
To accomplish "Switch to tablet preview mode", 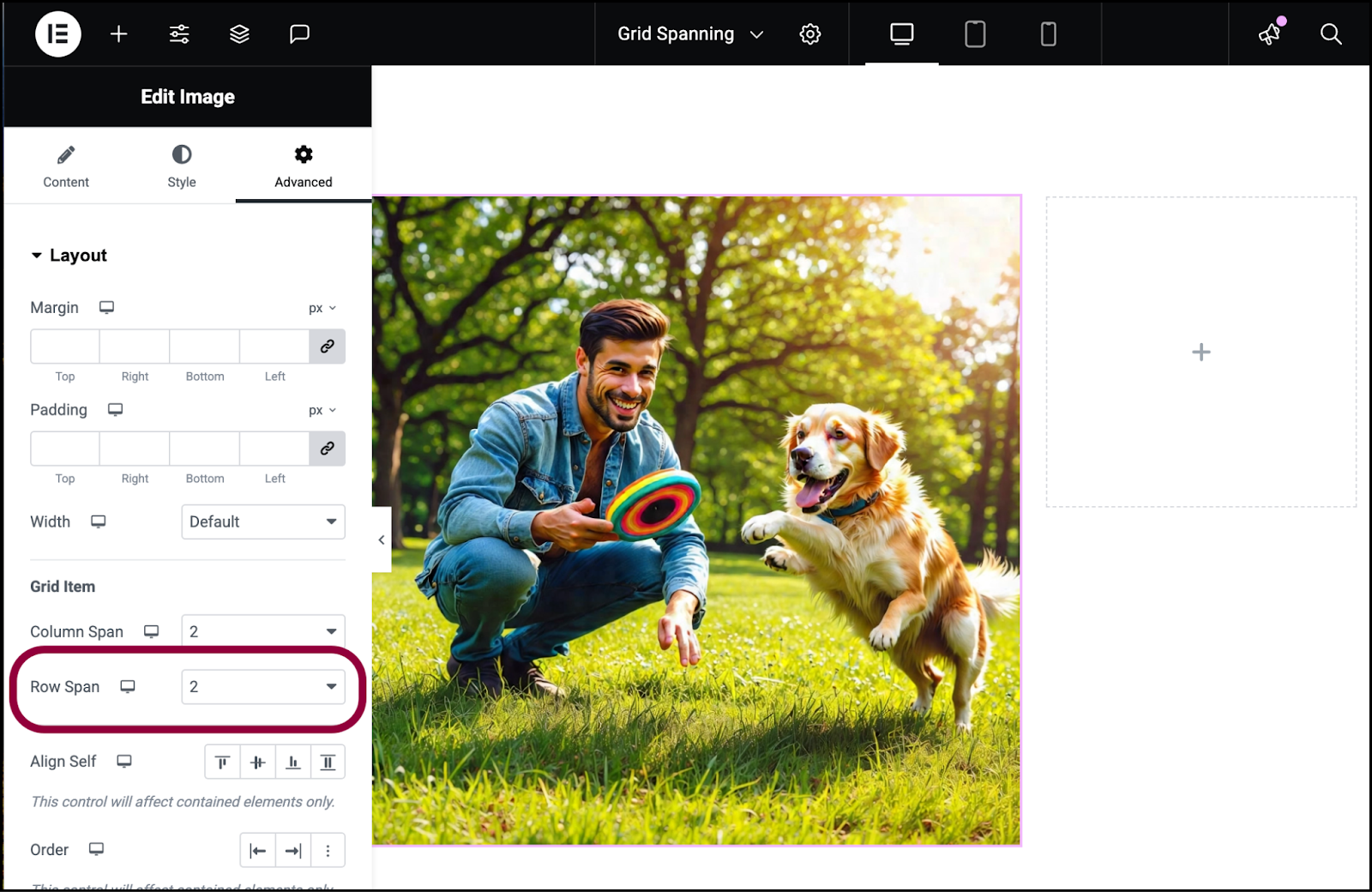I will click(x=975, y=34).
